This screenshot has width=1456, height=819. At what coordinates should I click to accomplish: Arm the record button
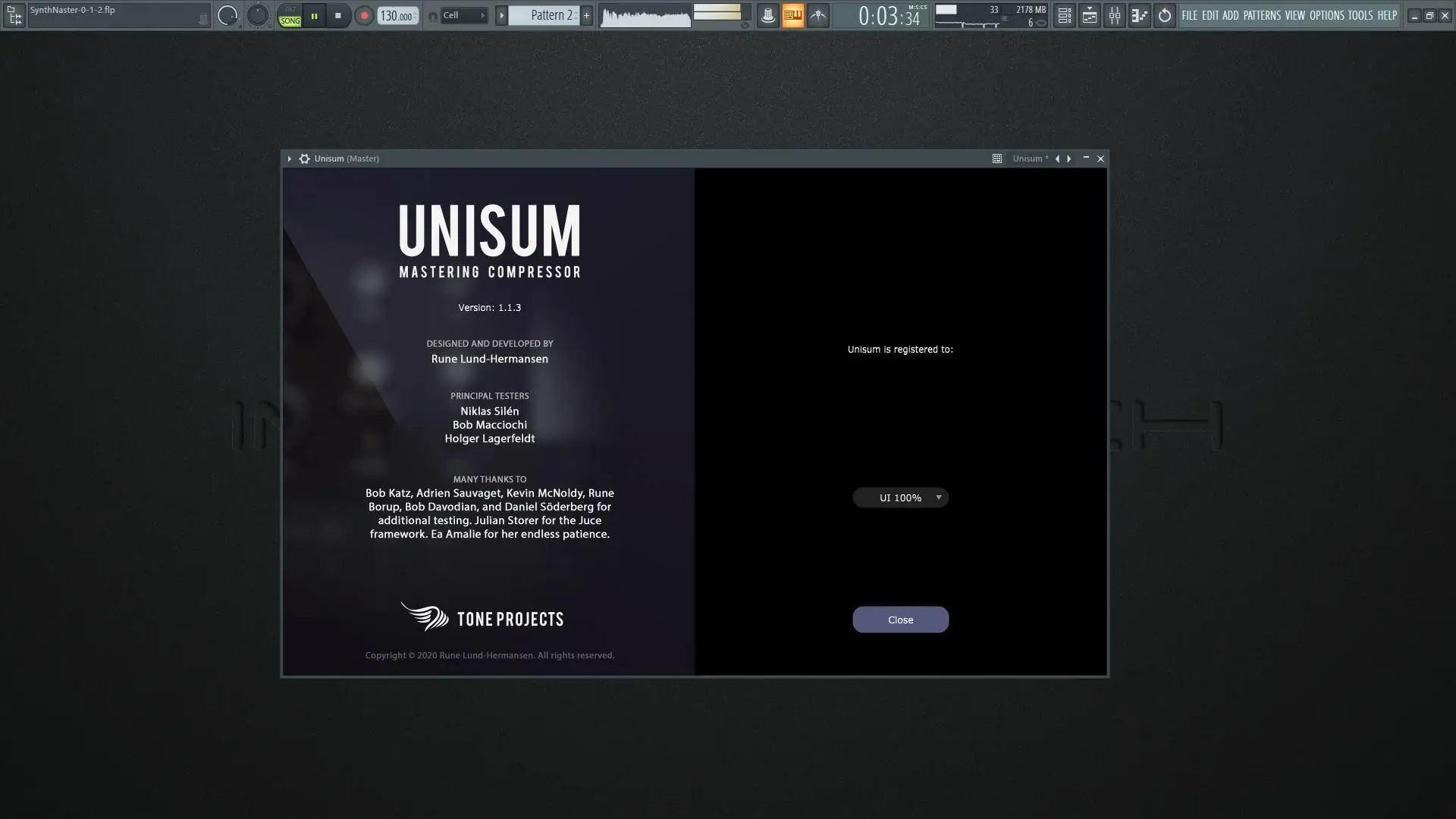point(364,15)
